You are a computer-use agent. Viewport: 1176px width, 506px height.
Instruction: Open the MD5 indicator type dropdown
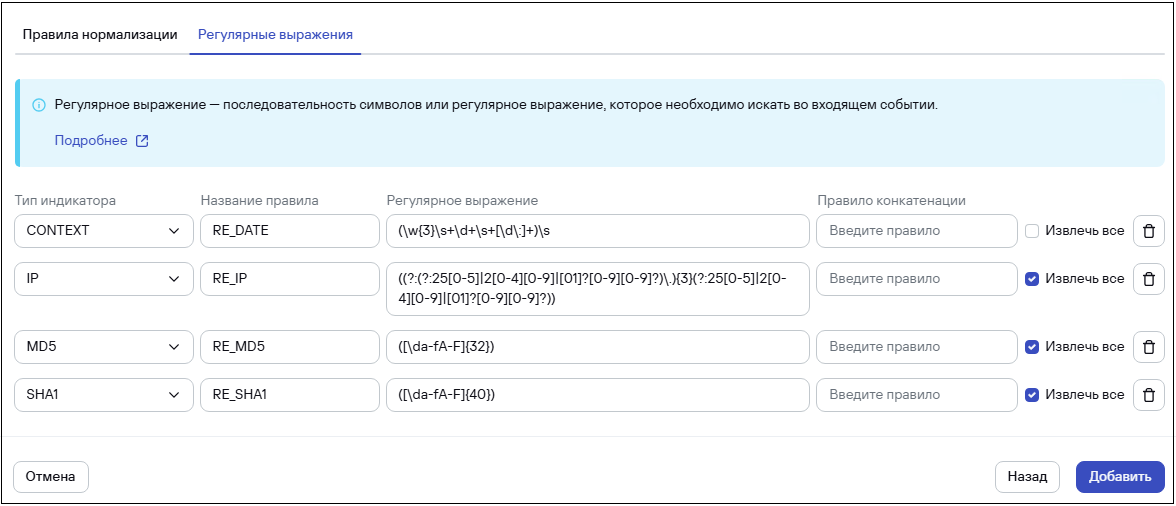pyautogui.click(x=104, y=347)
